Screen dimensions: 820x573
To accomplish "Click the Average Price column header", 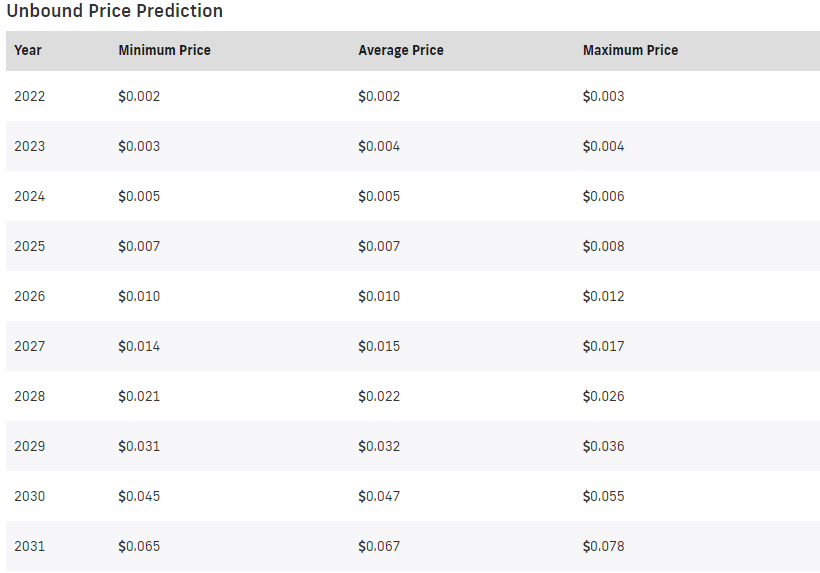I will (401, 50).
